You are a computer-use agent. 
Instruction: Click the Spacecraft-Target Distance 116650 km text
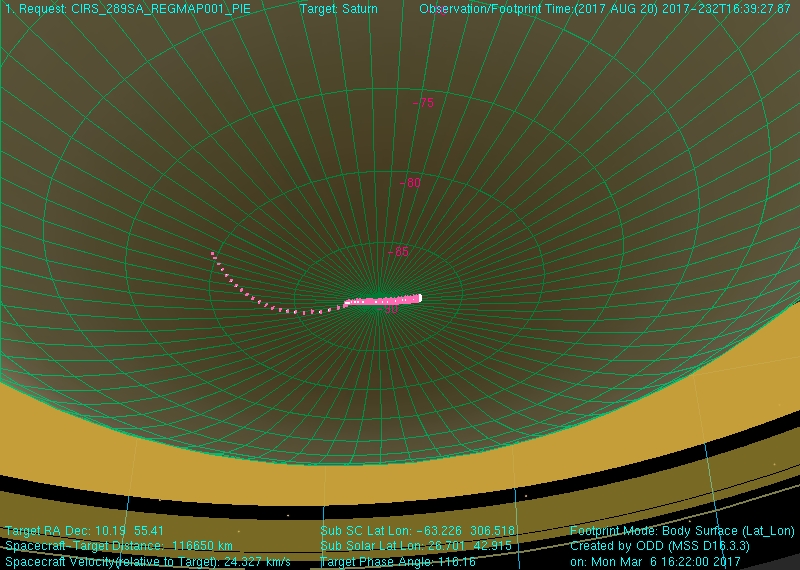[x=119, y=546]
